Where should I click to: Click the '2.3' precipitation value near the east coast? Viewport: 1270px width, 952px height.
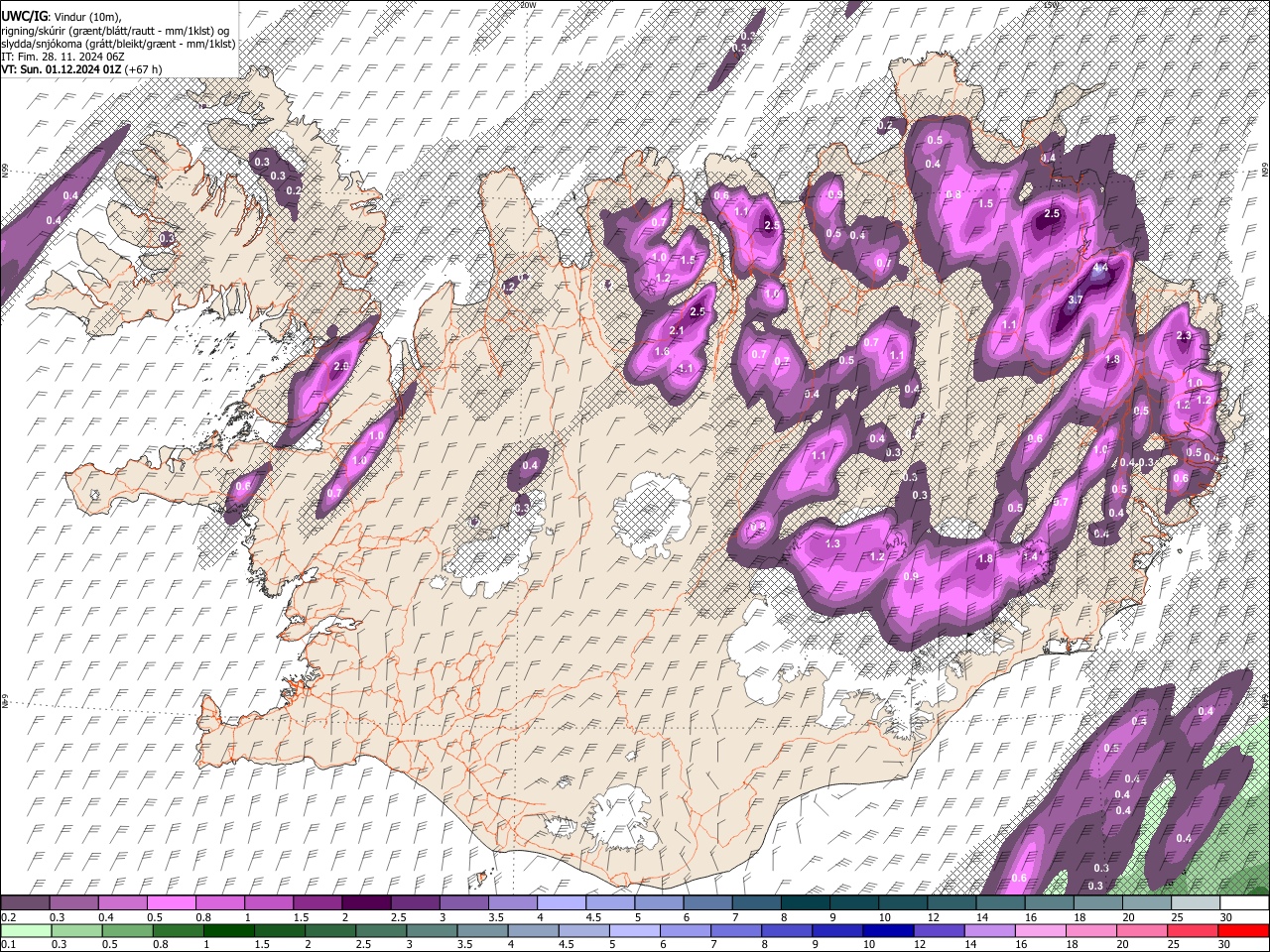pyautogui.click(x=1183, y=336)
